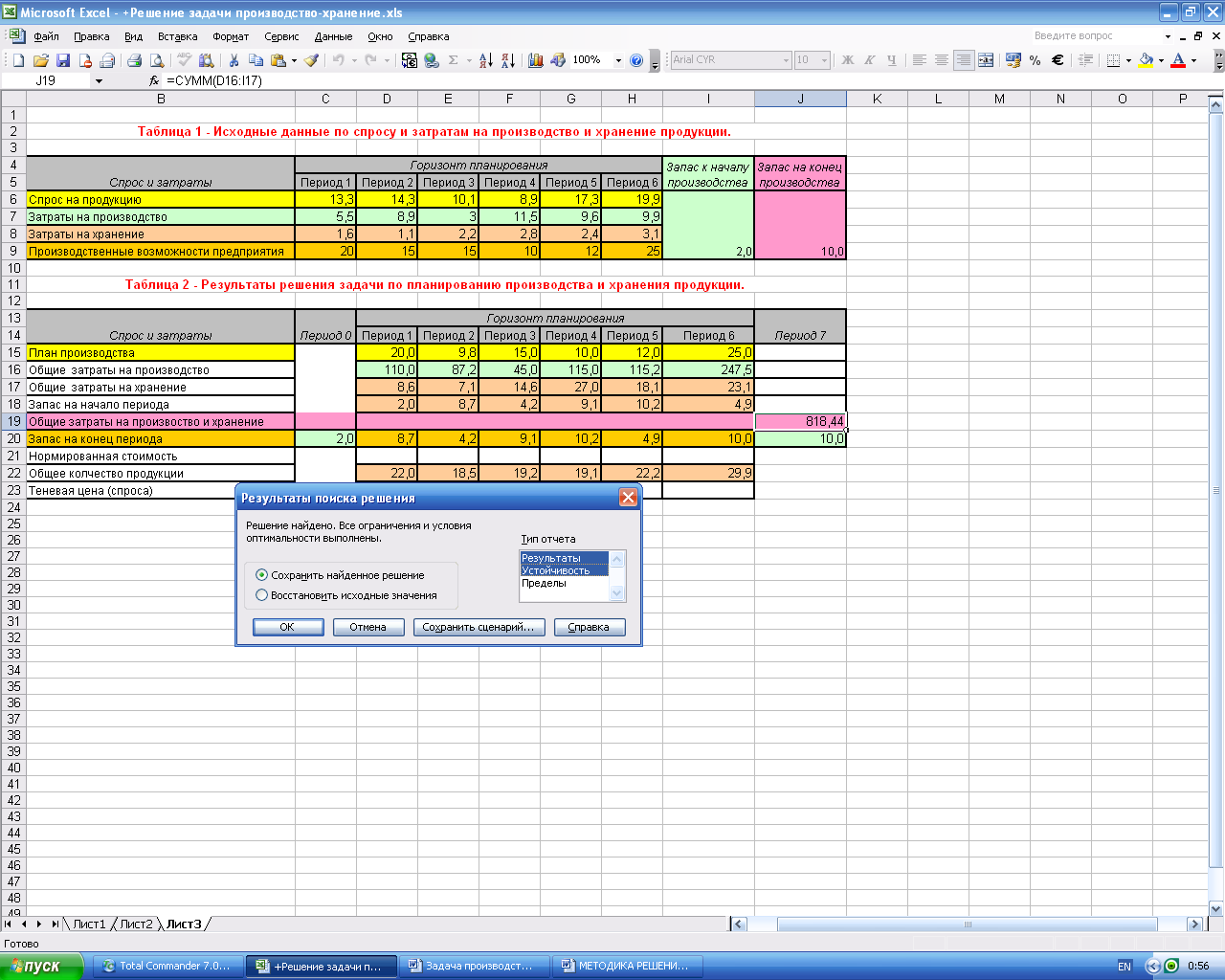Click the New workbook icon

coord(18,60)
